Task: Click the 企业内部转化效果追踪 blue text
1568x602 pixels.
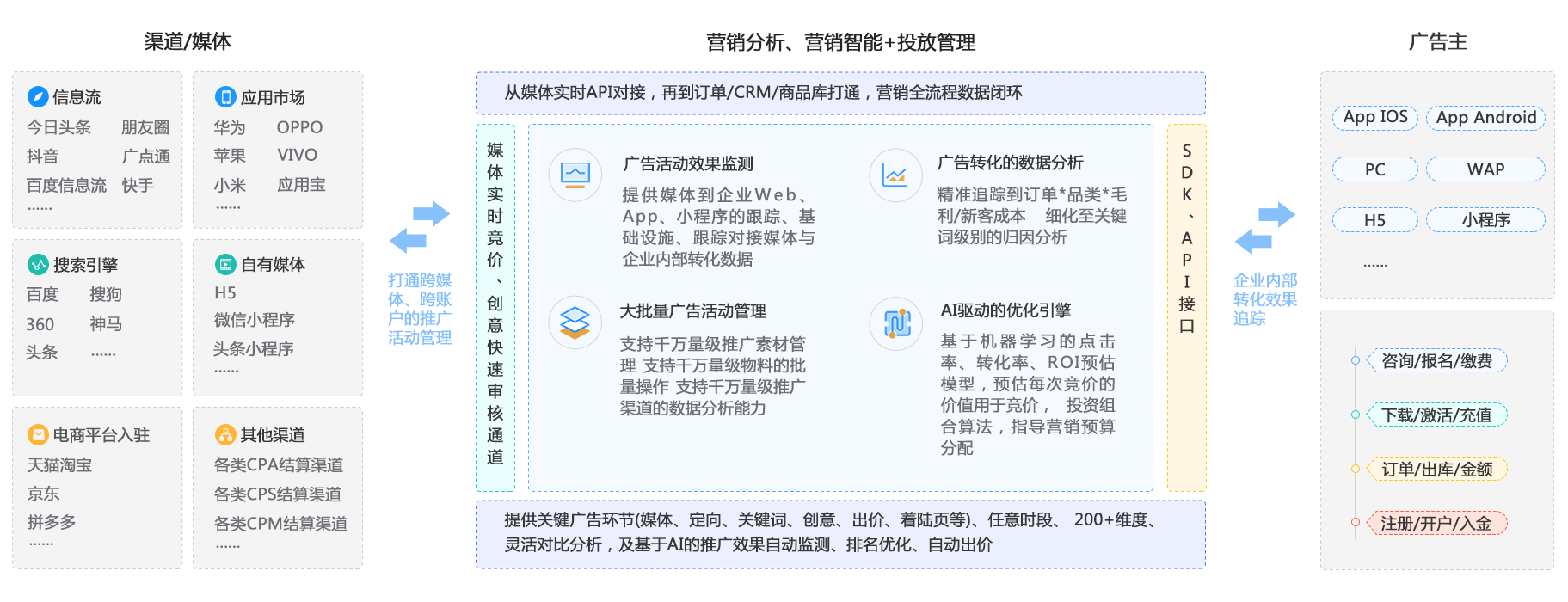Action: click(1265, 299)
